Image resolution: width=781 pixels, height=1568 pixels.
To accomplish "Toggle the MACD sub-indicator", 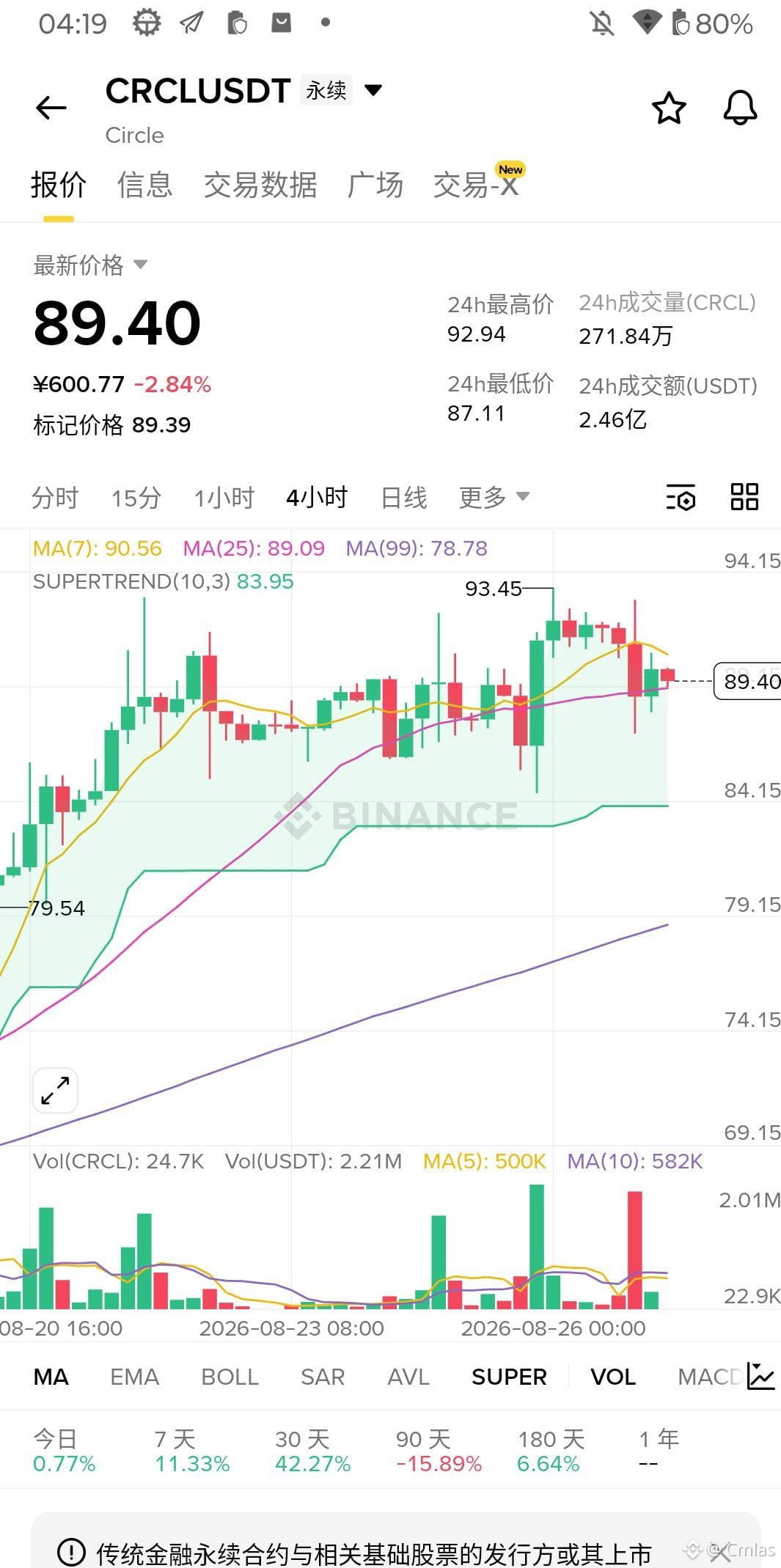I will pos(710,1377).
